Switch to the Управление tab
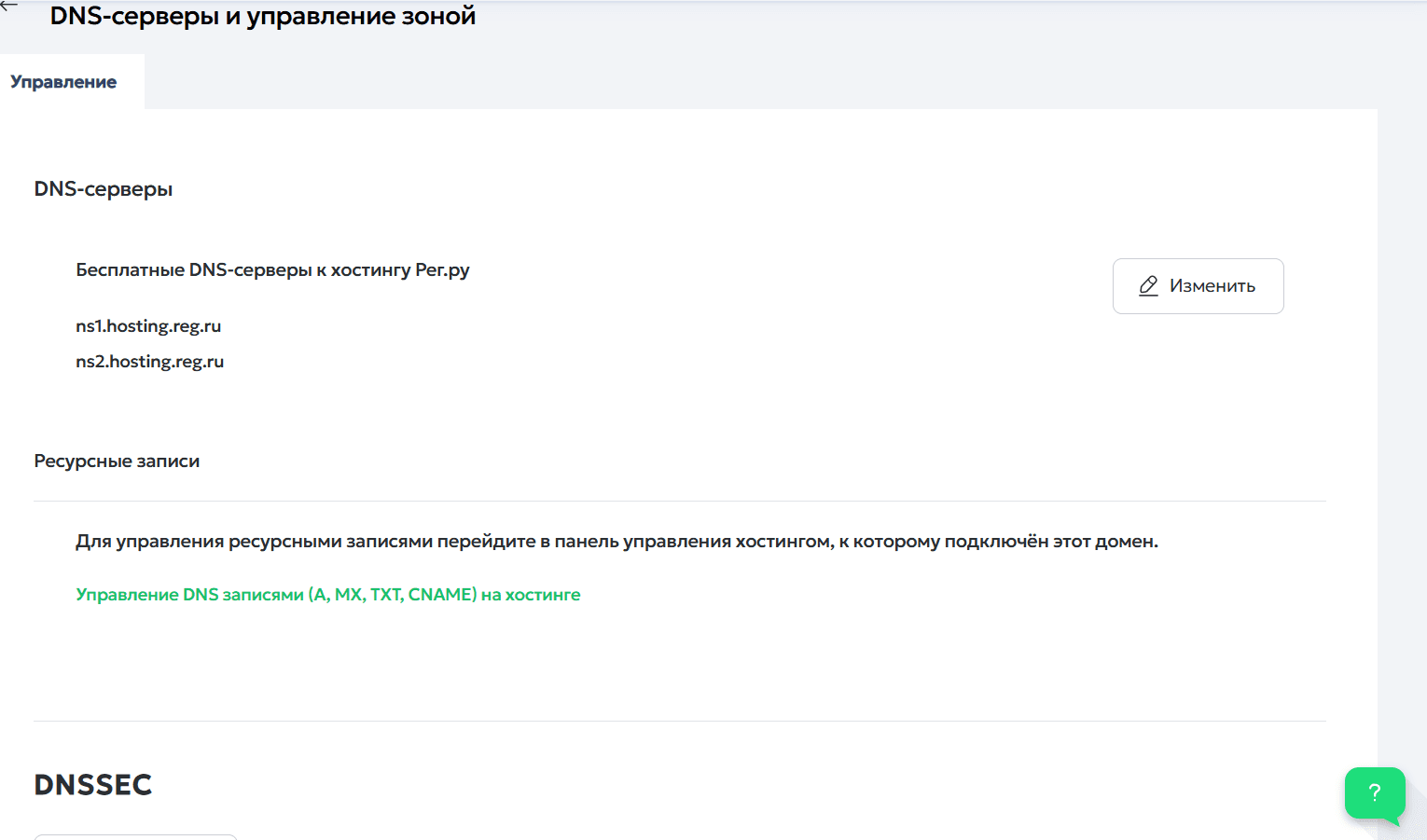Image resolution: width=1427 pixels, height=840 pixels. 63,82
